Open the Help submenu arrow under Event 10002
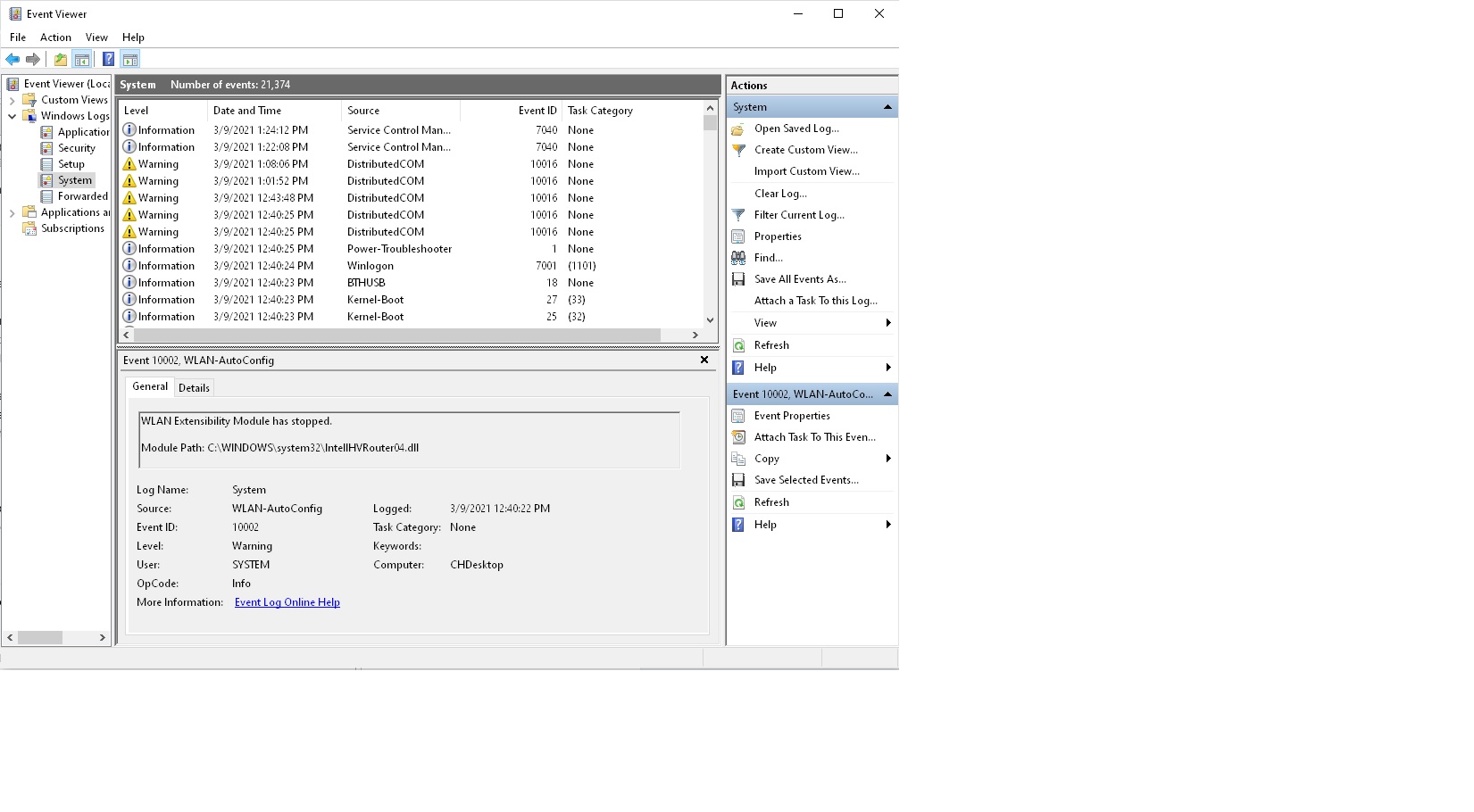1474x812 pixels. point(888,525)
